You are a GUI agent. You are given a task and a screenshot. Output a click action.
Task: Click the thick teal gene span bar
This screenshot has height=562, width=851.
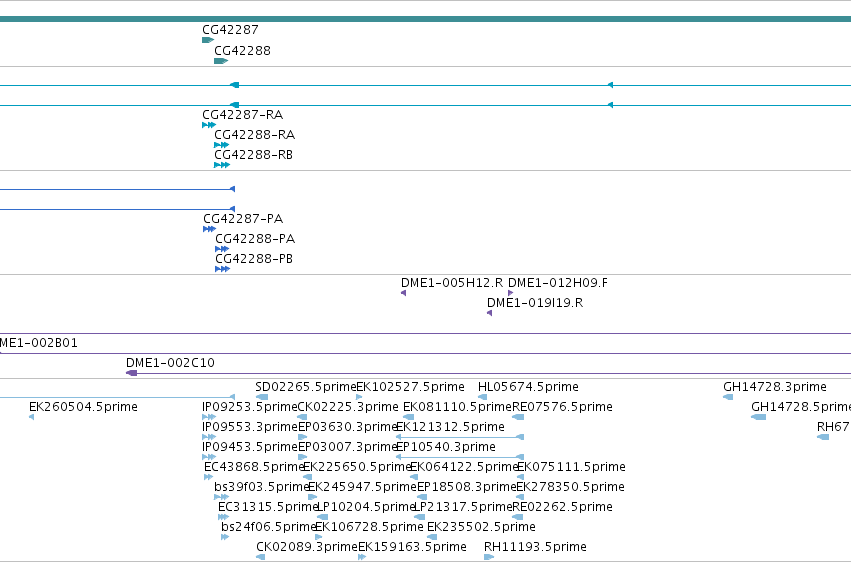coord(426,19)
